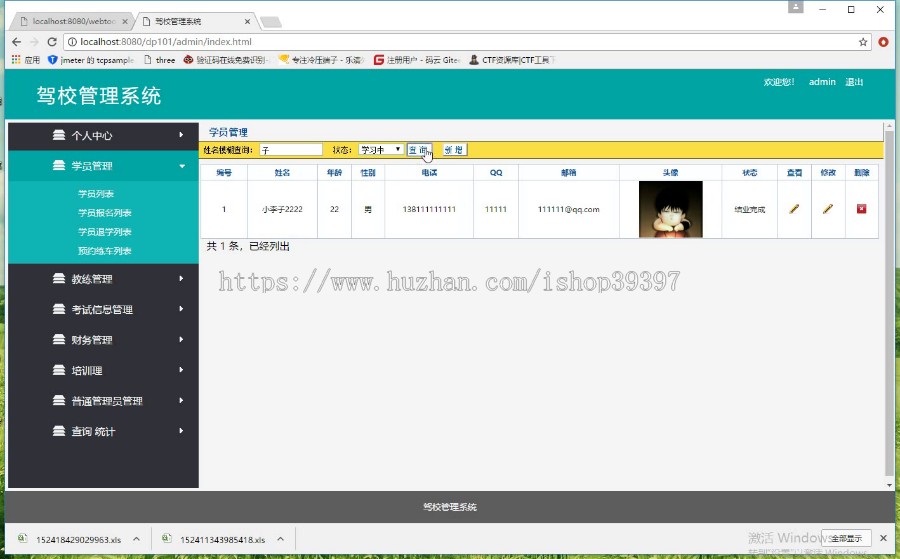Close the download bar with X
Viewport: 900px width, 559px height.
883,538
